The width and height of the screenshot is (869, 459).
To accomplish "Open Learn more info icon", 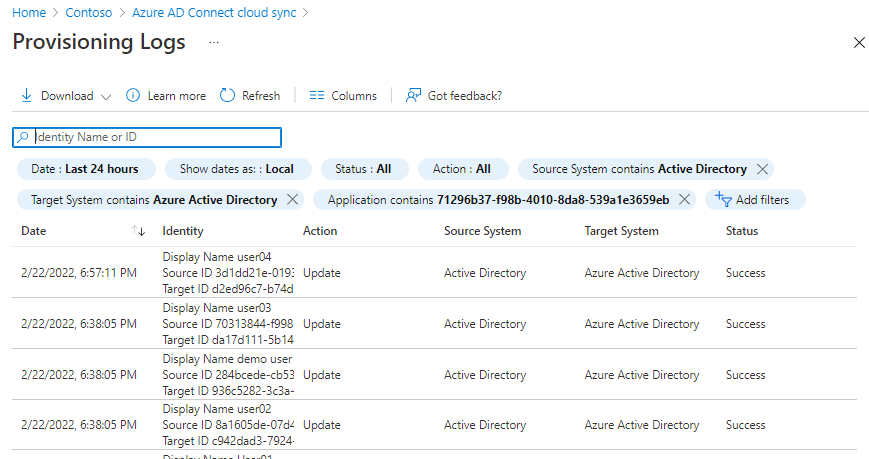I will click(133, 96).
